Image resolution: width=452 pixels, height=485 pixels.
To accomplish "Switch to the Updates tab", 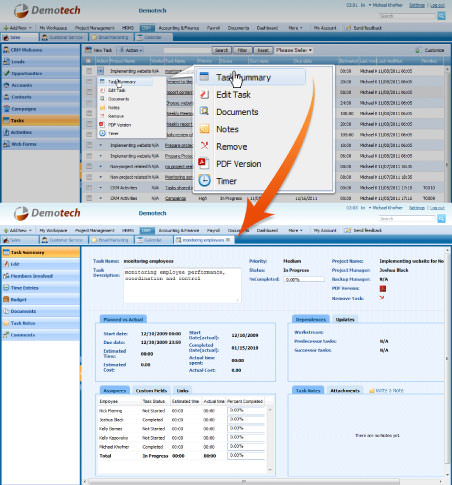I will pyautogui.click(x=345, y=319).
